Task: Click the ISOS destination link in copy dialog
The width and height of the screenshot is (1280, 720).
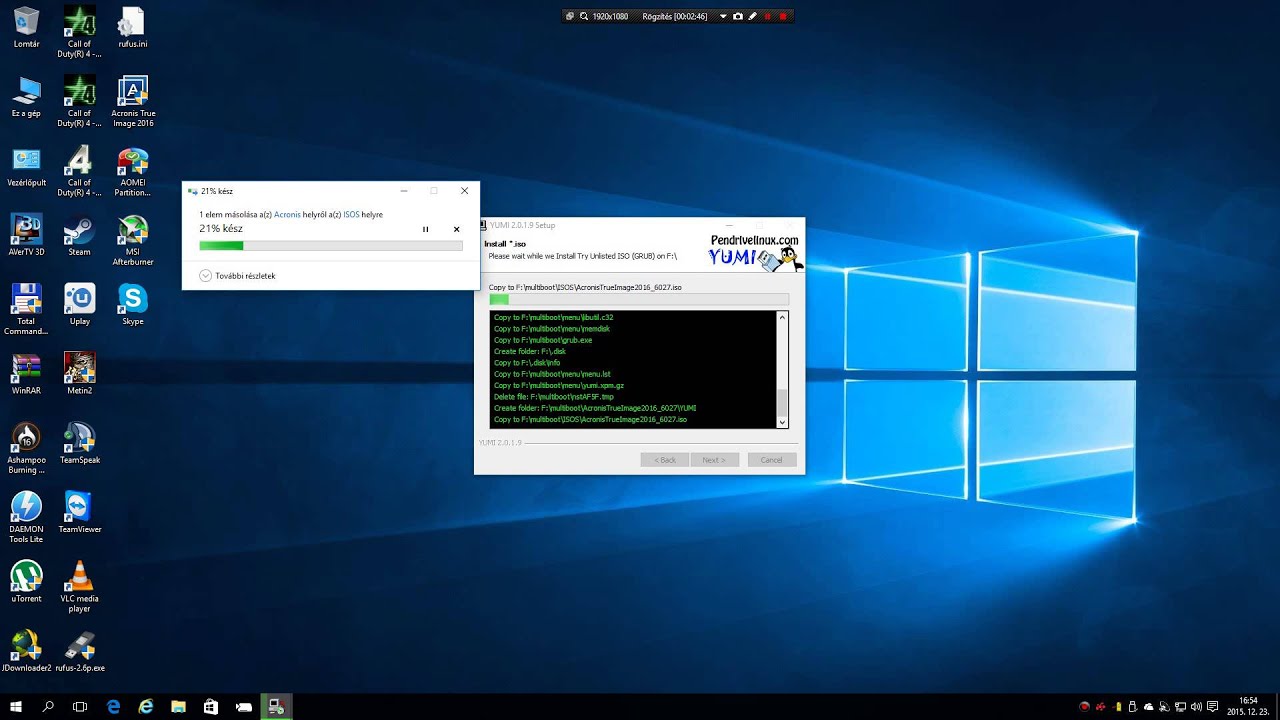Action: 351,214
